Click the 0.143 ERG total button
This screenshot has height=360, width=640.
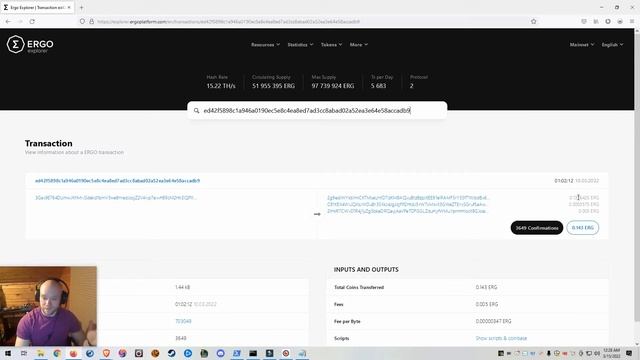[x=582, y=228]
